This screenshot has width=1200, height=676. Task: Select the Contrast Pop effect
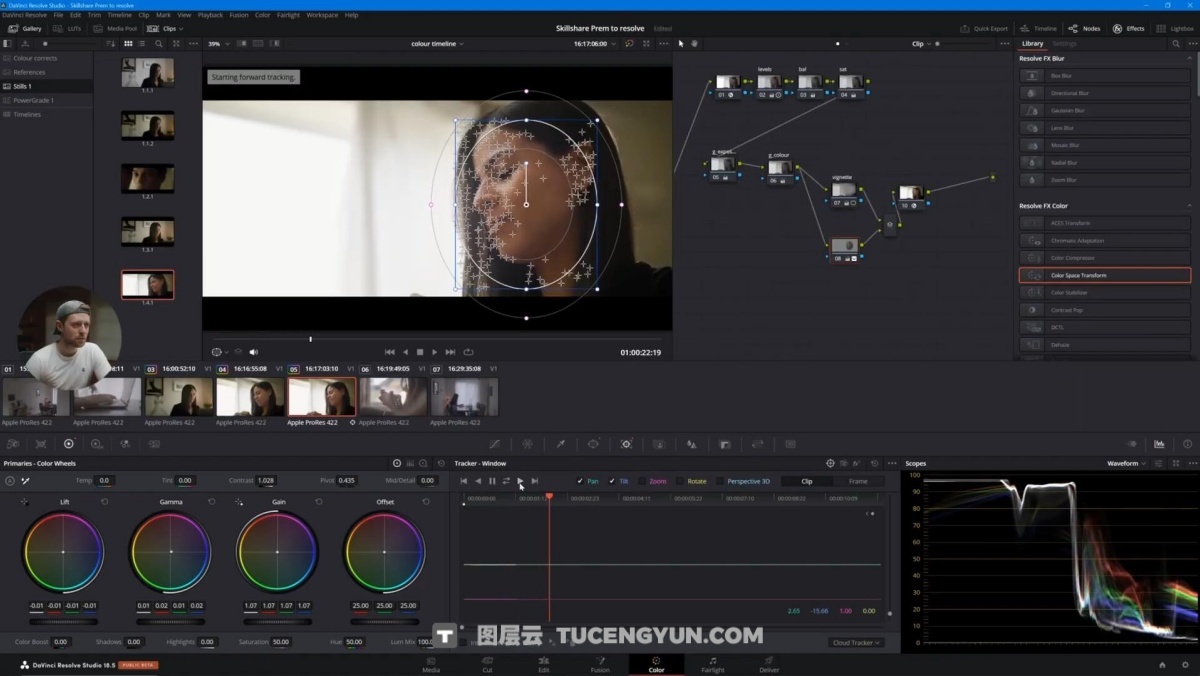click(1105, 310)
